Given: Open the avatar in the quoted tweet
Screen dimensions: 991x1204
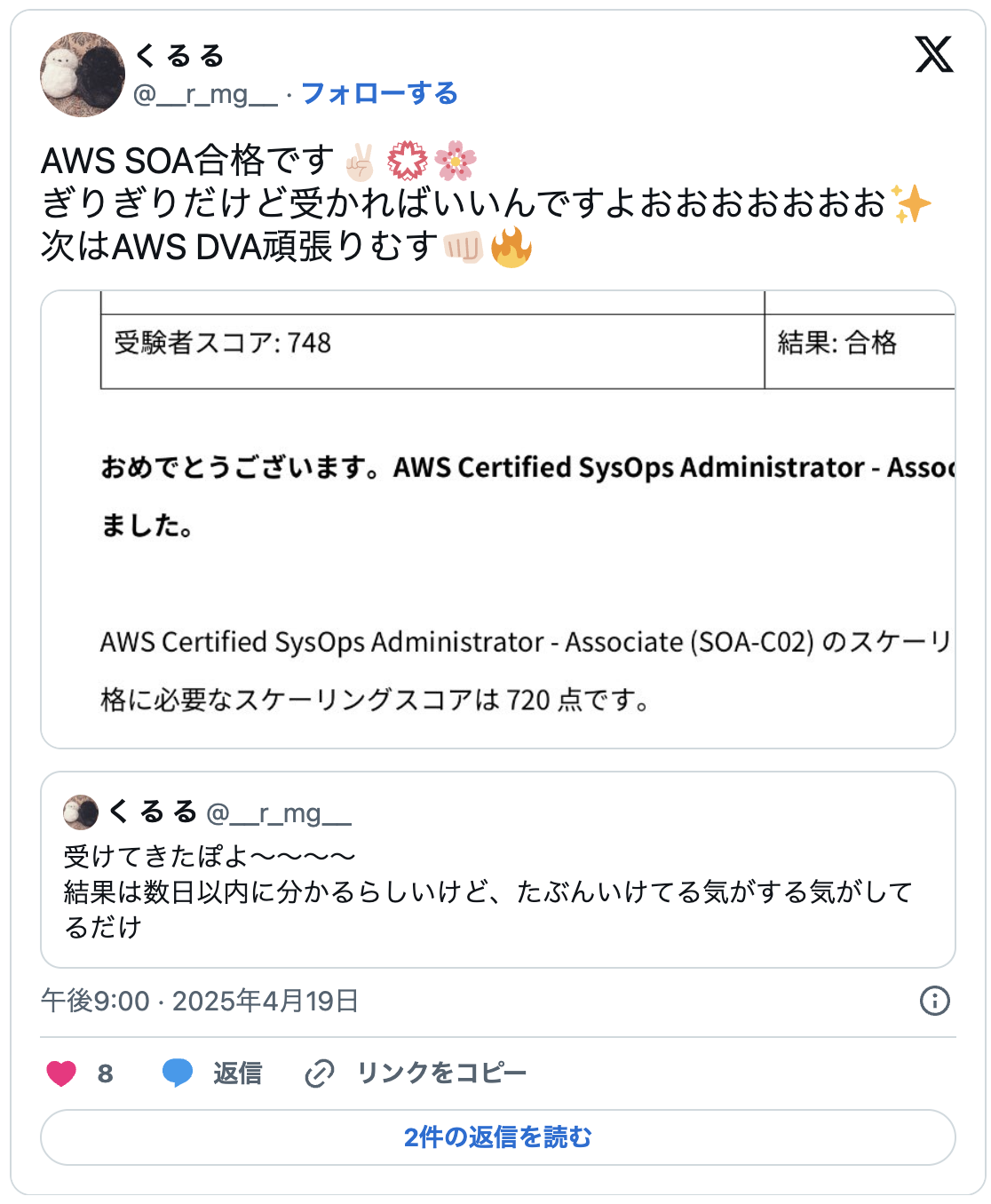Looking at the screenshot, I should pos(80,811).
